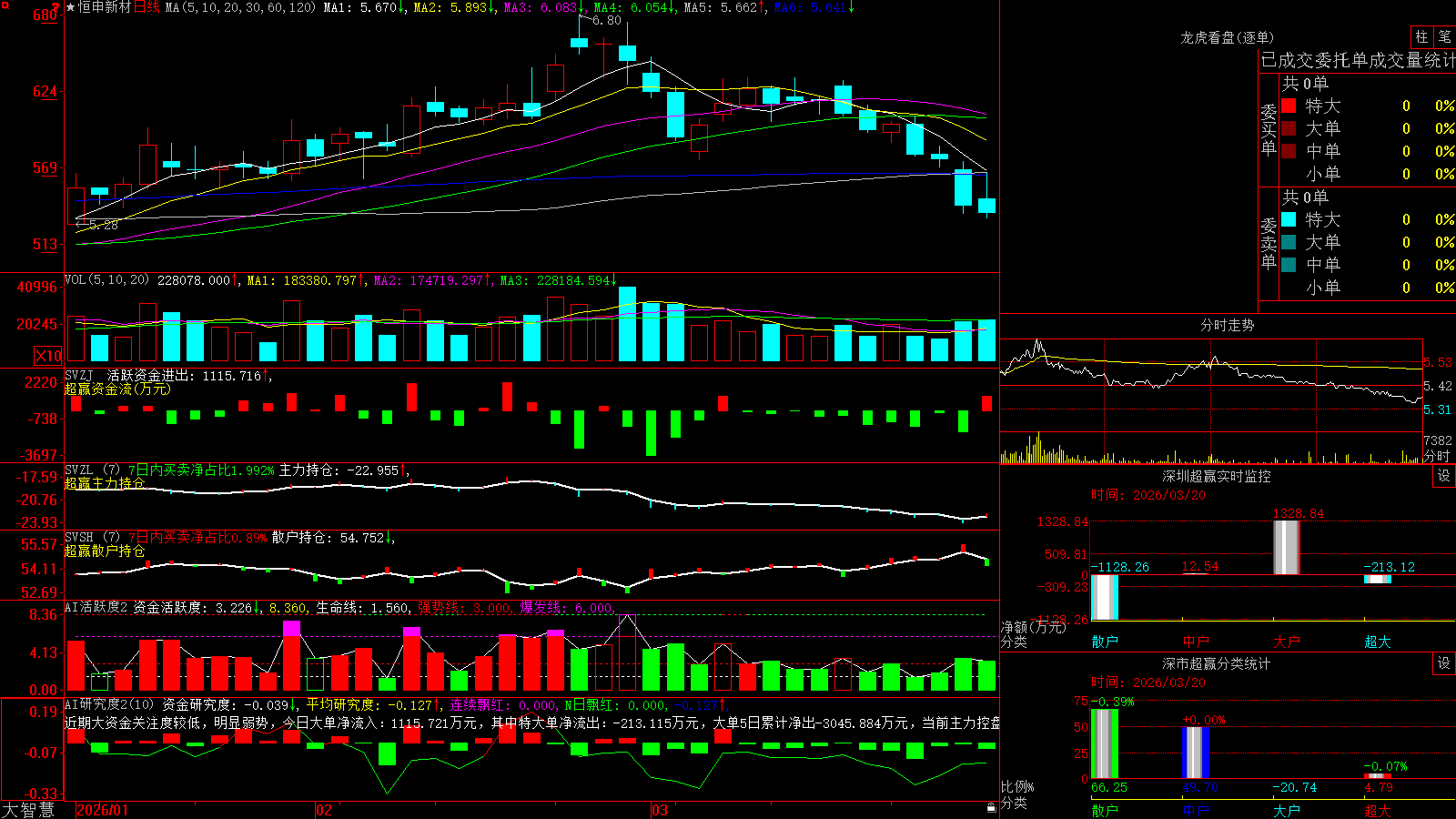Click the 大智慧 logo text at bottom-left
The image size is (1456, 819).
click(x=28, y=810)
